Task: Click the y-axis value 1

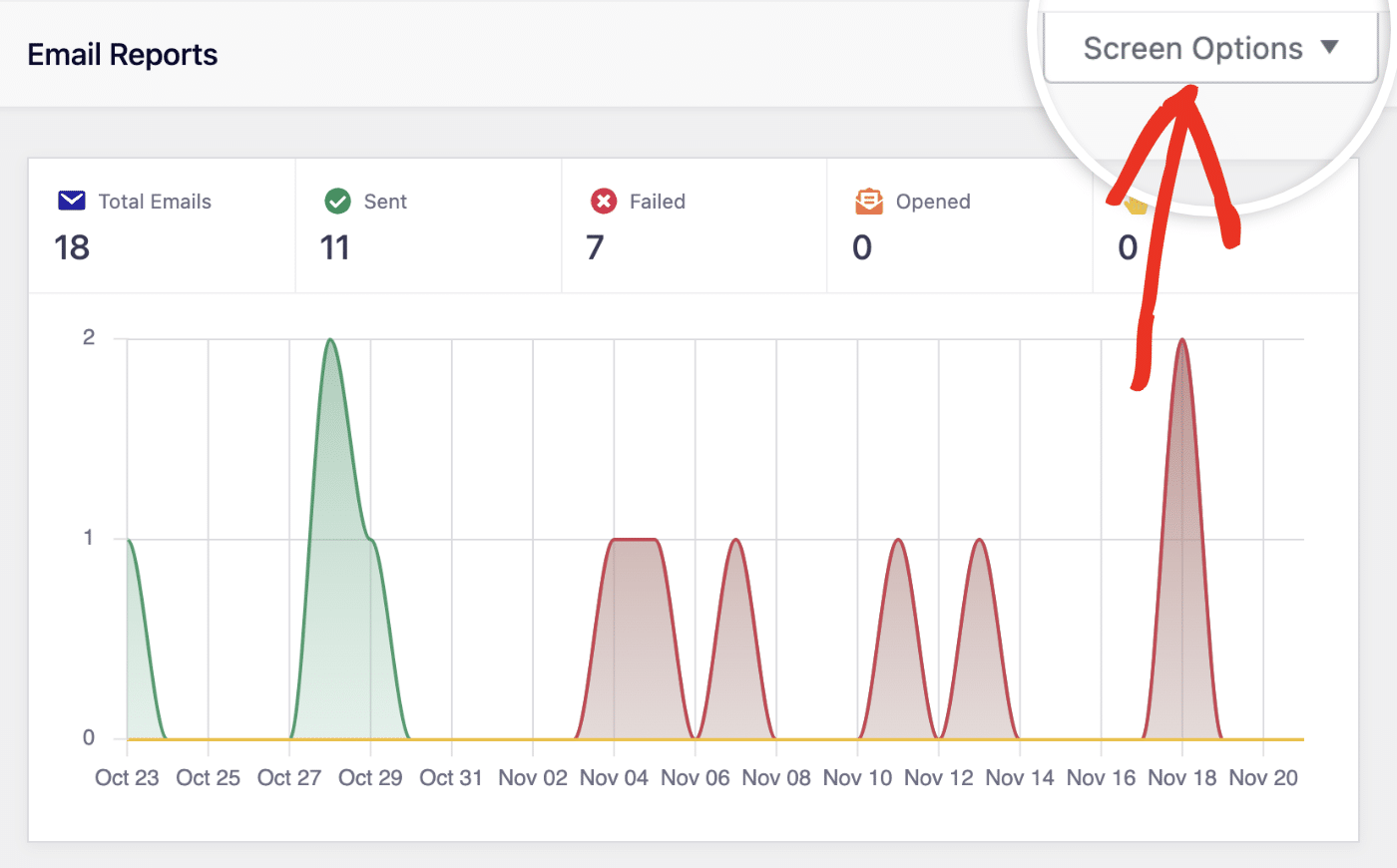Action: [89, 538]
